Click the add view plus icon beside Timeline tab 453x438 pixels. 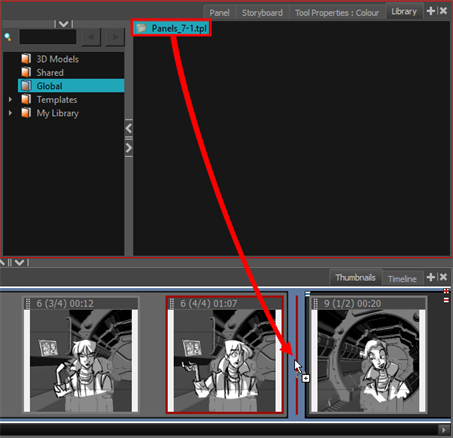pyautogui.click(x=431, y=277)
